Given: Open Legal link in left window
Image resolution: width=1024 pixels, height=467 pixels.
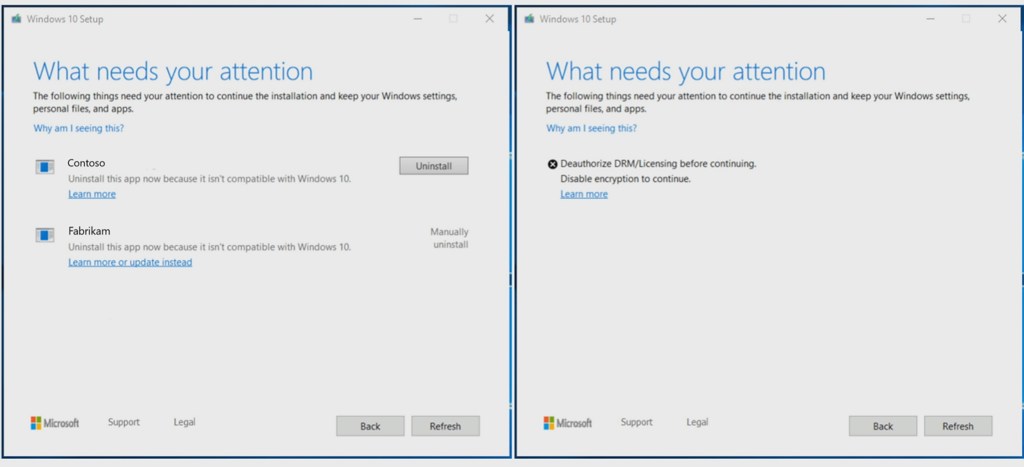Looking at the screenshot, I should coord(184,422).
